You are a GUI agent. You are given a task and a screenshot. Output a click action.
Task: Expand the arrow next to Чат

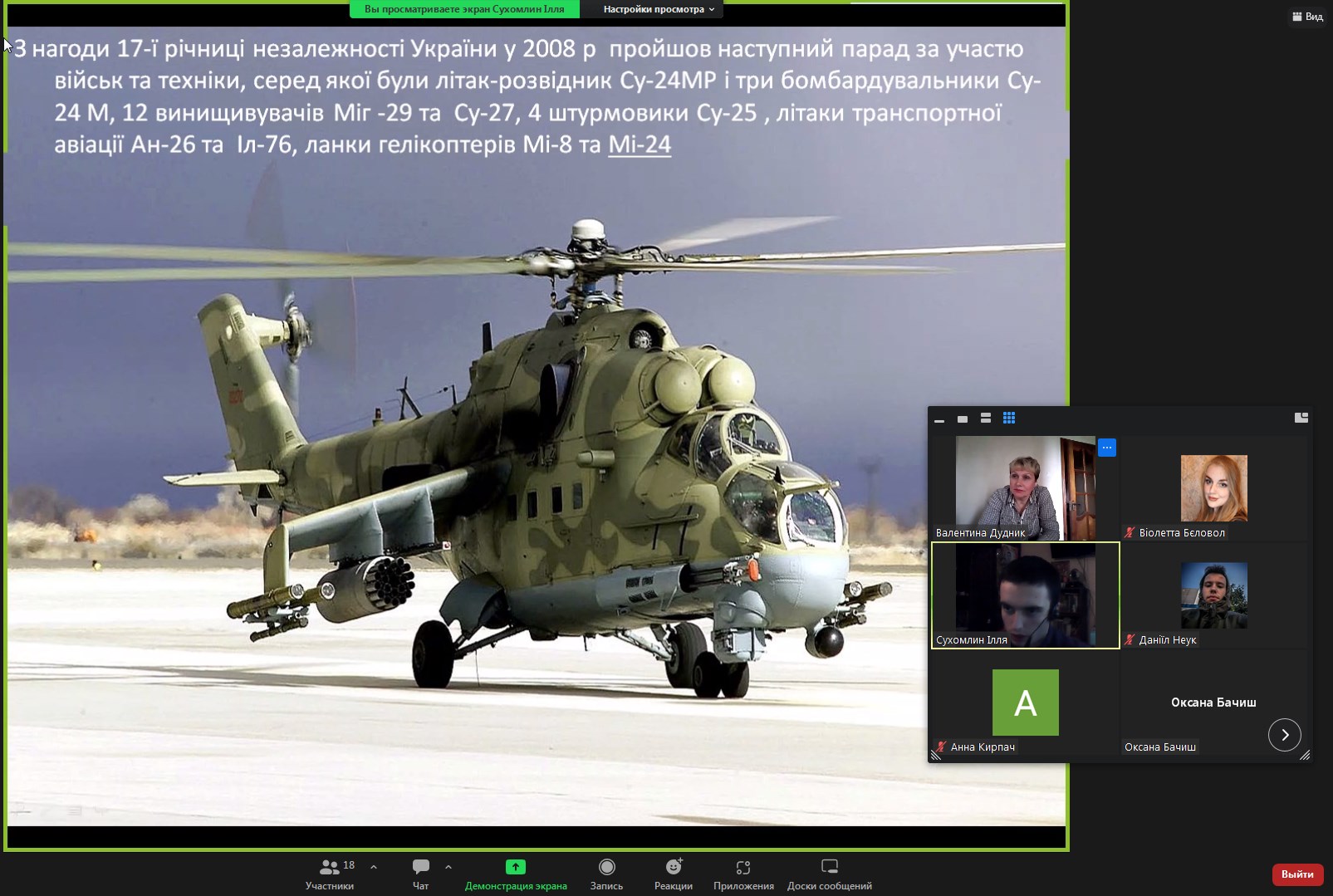pos(448,867)
